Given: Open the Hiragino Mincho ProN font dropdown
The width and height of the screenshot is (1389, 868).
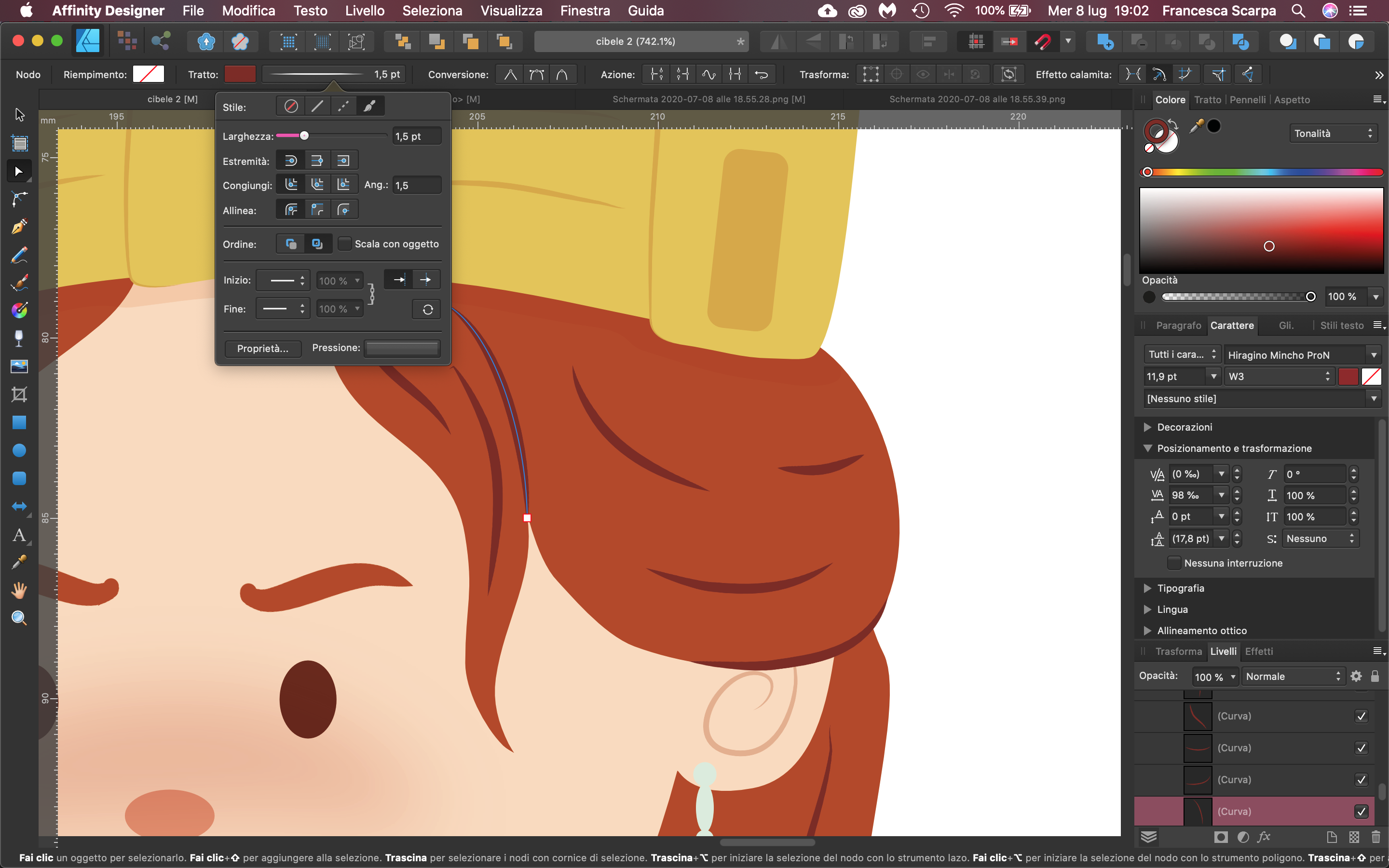Looking at the screenshot, I should tap(1302, 355).
